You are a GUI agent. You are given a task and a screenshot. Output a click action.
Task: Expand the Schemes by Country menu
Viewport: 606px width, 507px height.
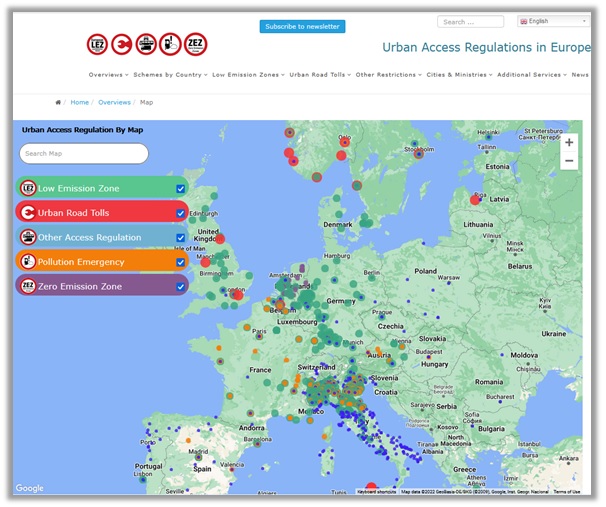coord(170,75)
